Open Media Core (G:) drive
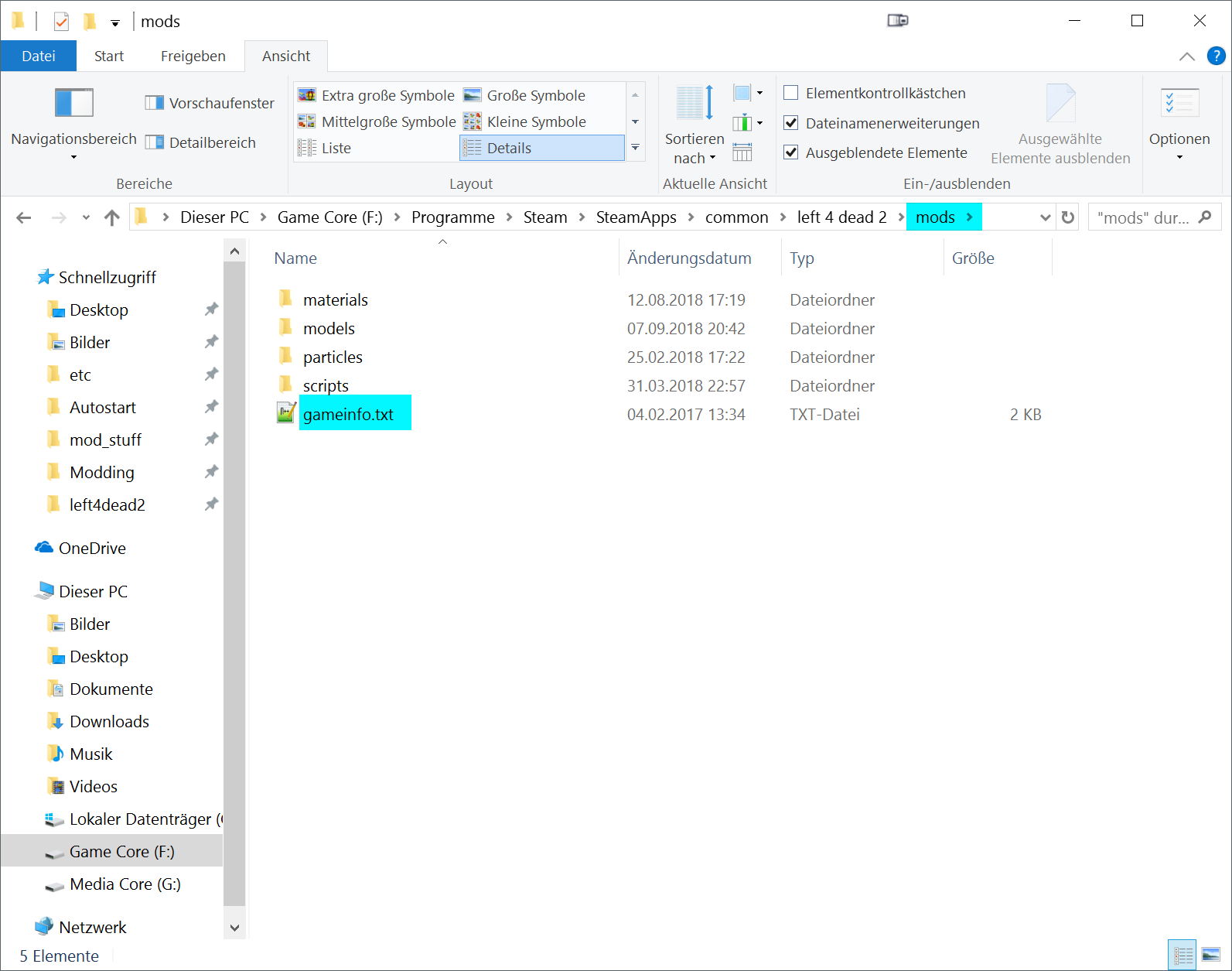This screenshot has height=971, width=1232. tap(125, 884)
